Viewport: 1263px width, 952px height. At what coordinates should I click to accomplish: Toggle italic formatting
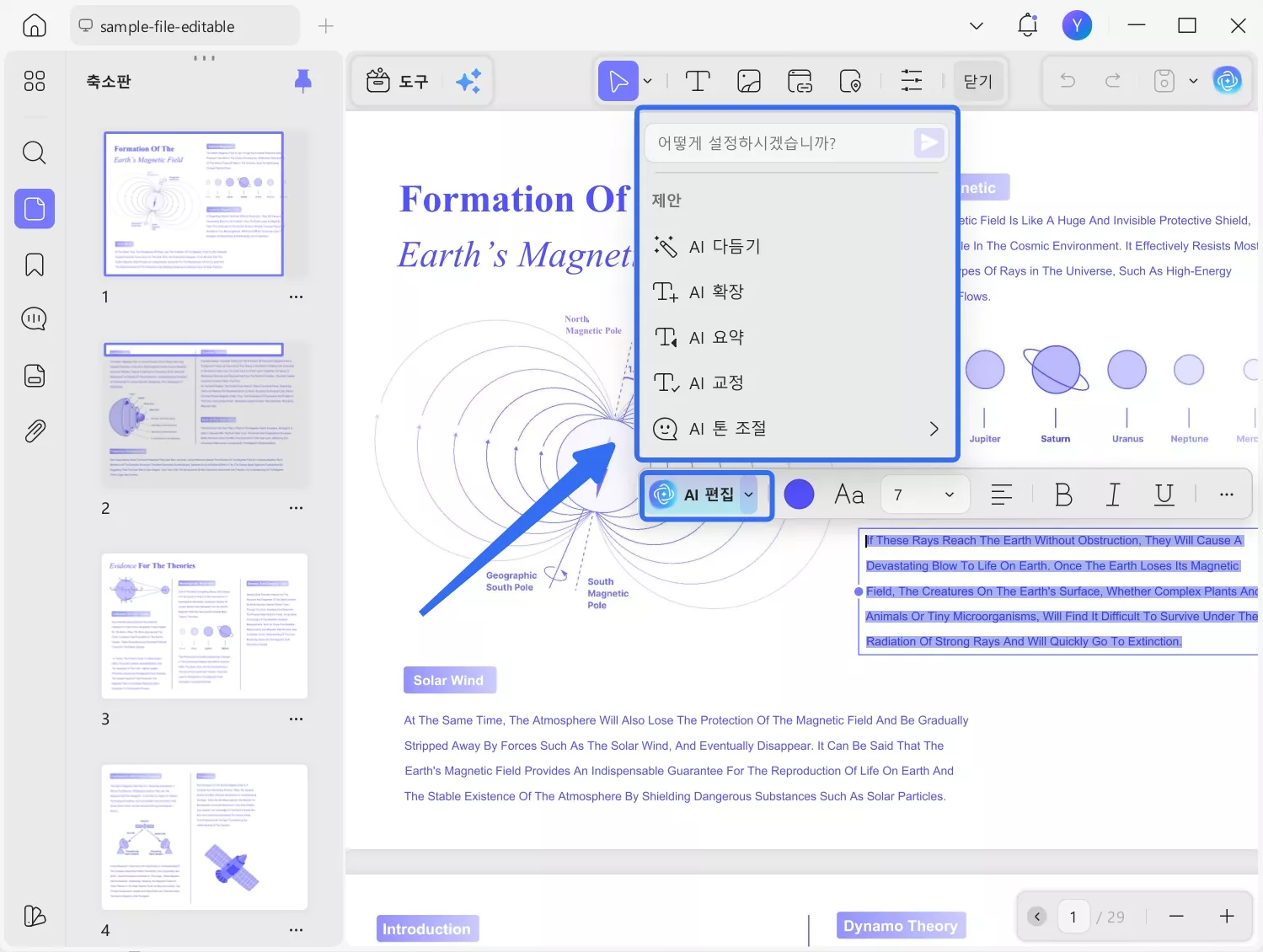(1114, 495)
